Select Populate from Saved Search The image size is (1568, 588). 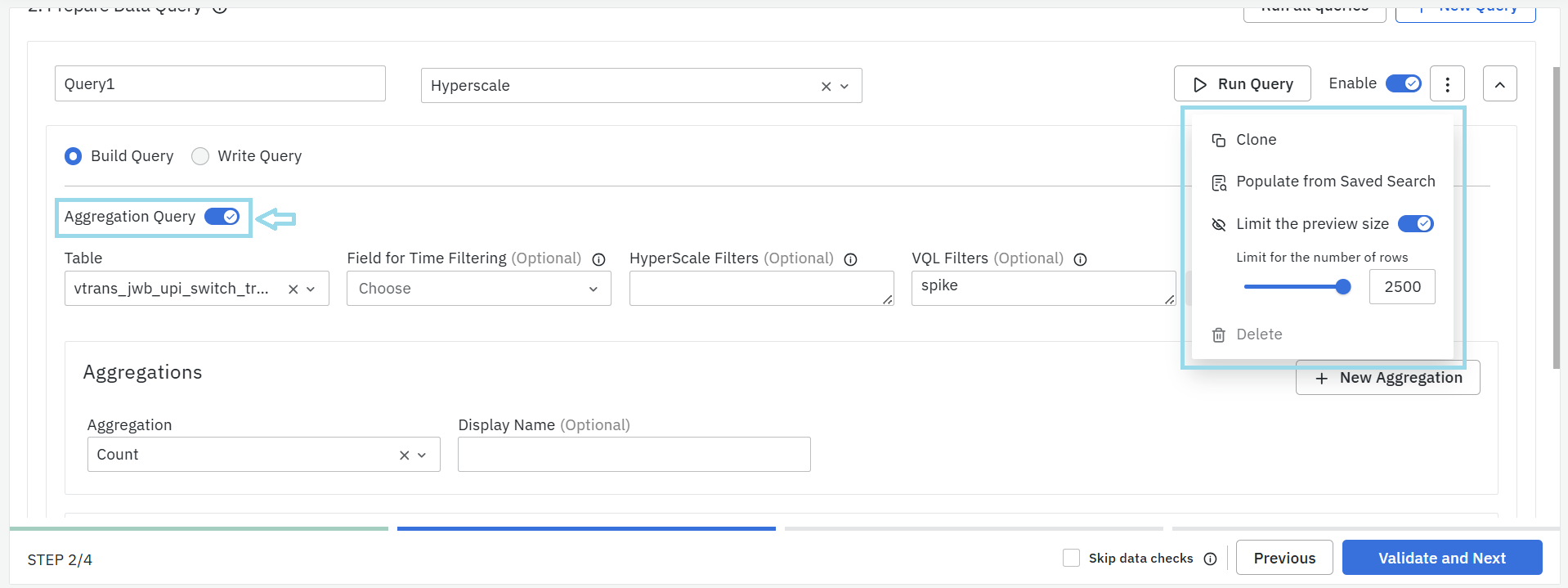coord(1334,182)
